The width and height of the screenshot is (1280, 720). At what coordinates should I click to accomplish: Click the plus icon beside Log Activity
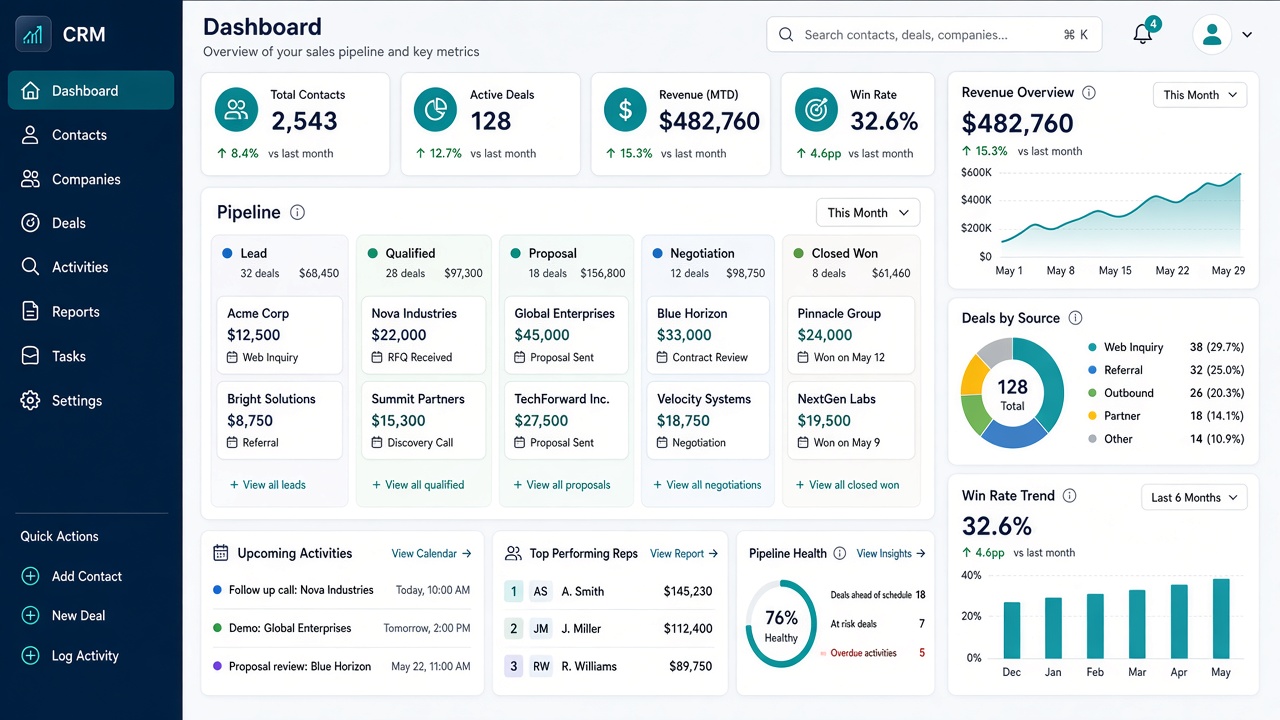(x=31, y=656)
